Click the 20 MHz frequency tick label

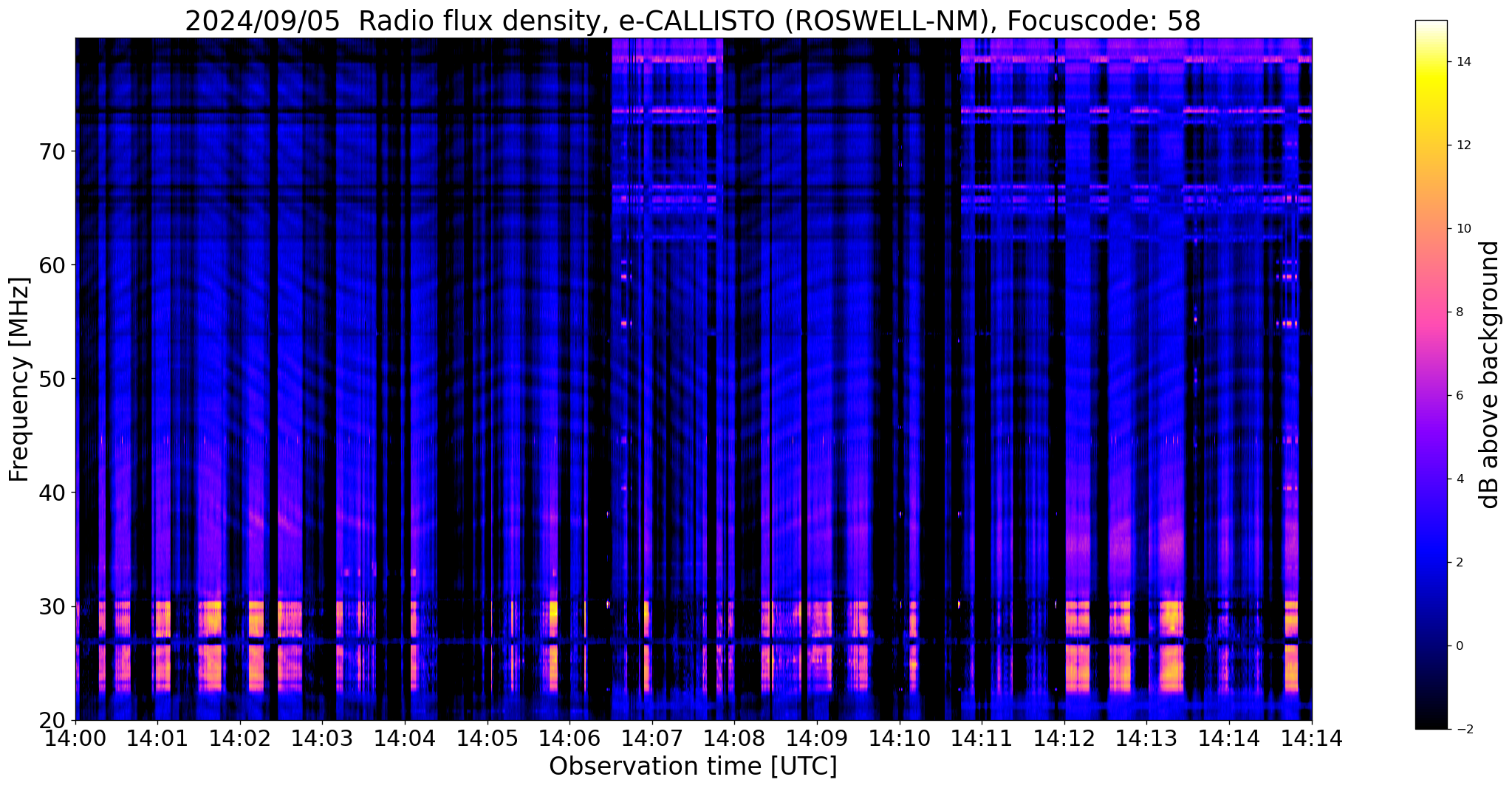tap(52, 720)
